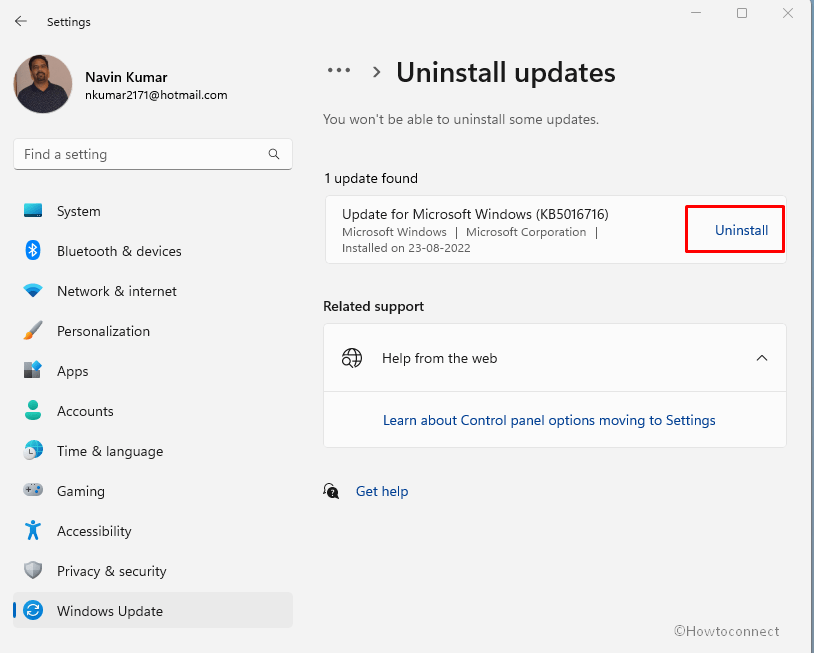
Task: Click Find a setting search box
Action: click(153, 154)
